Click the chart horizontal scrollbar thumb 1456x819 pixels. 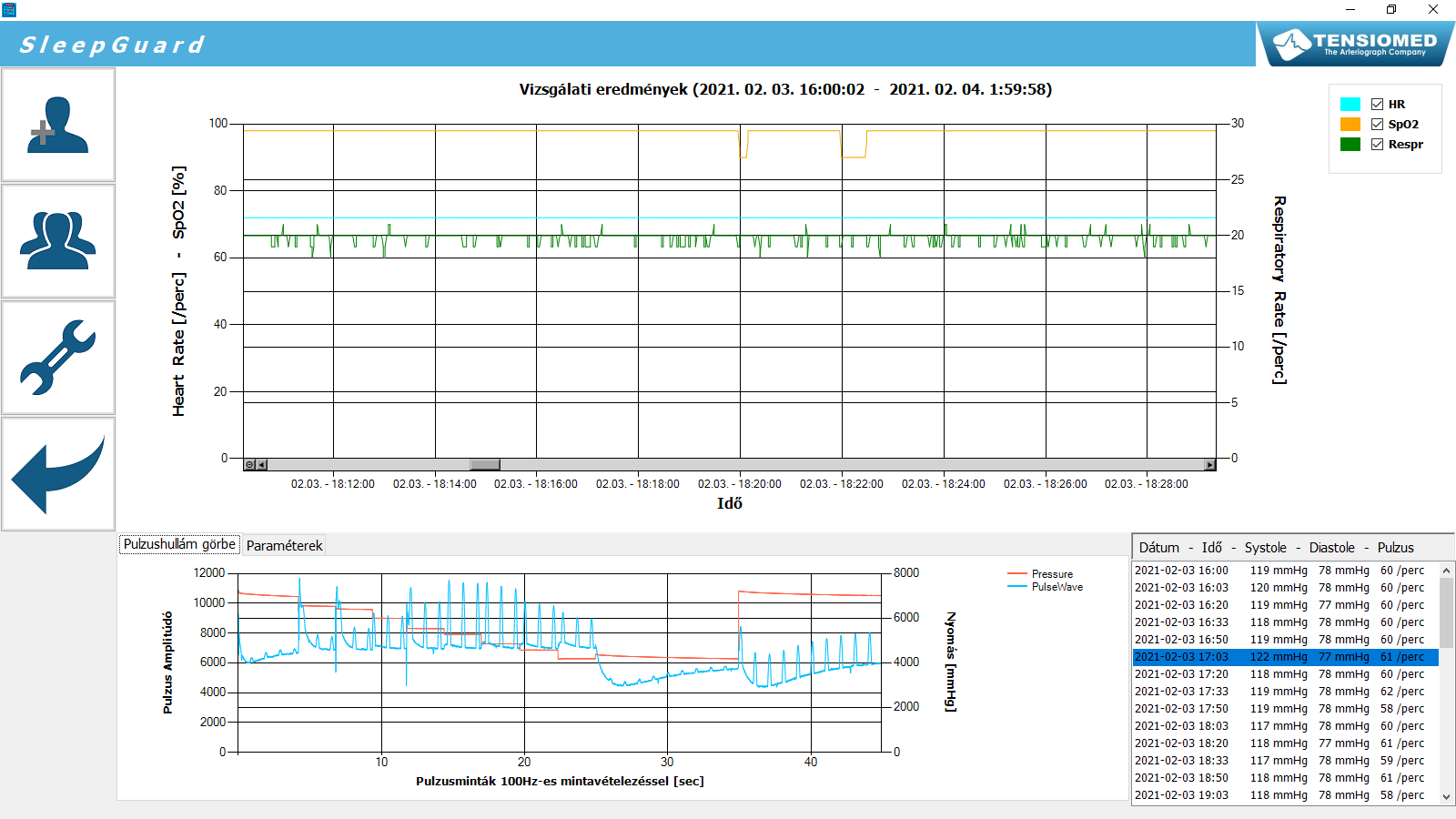[x=484, y=465]
